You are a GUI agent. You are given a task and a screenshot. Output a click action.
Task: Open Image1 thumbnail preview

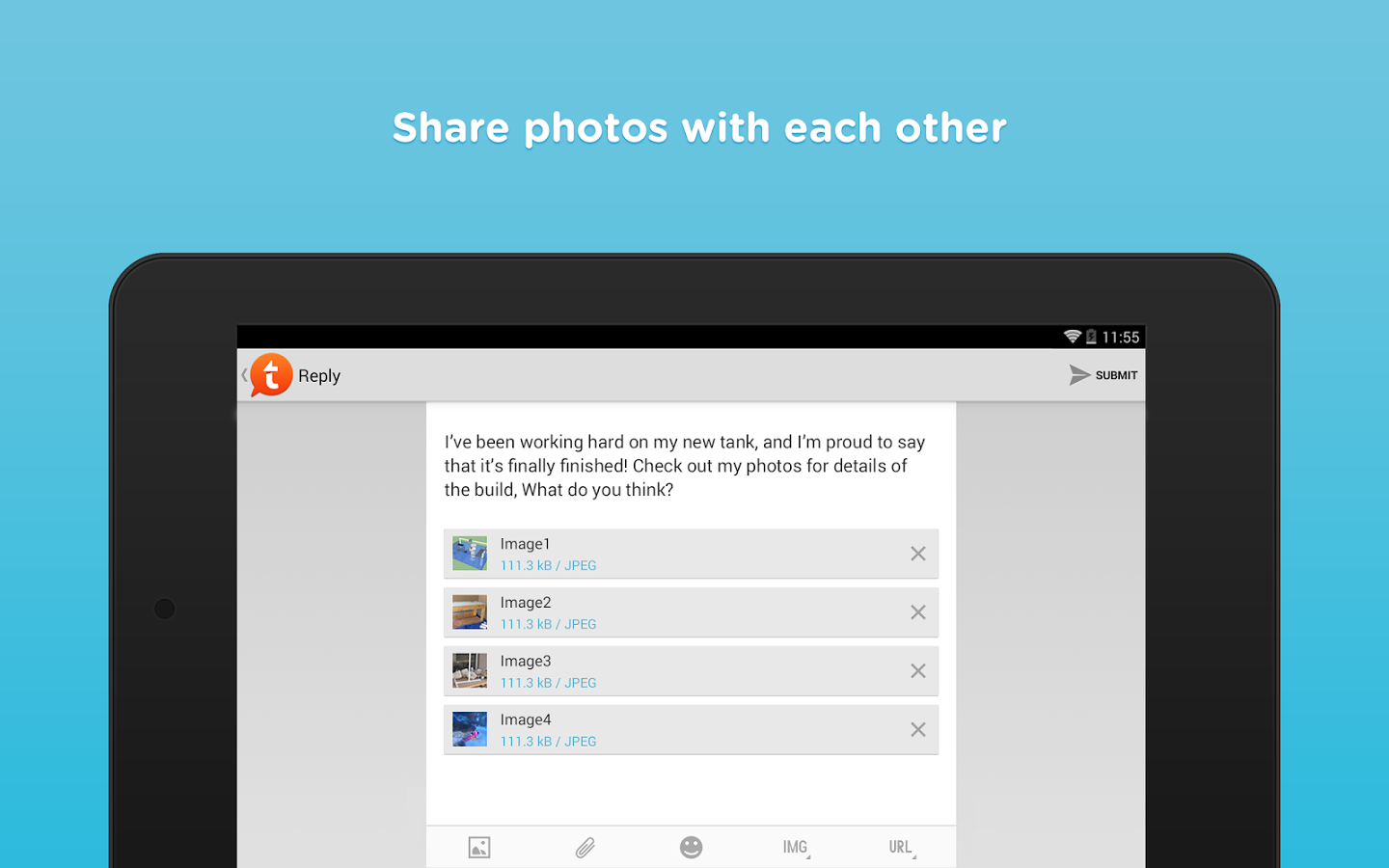pyautogui.click(x=470, y=554)
